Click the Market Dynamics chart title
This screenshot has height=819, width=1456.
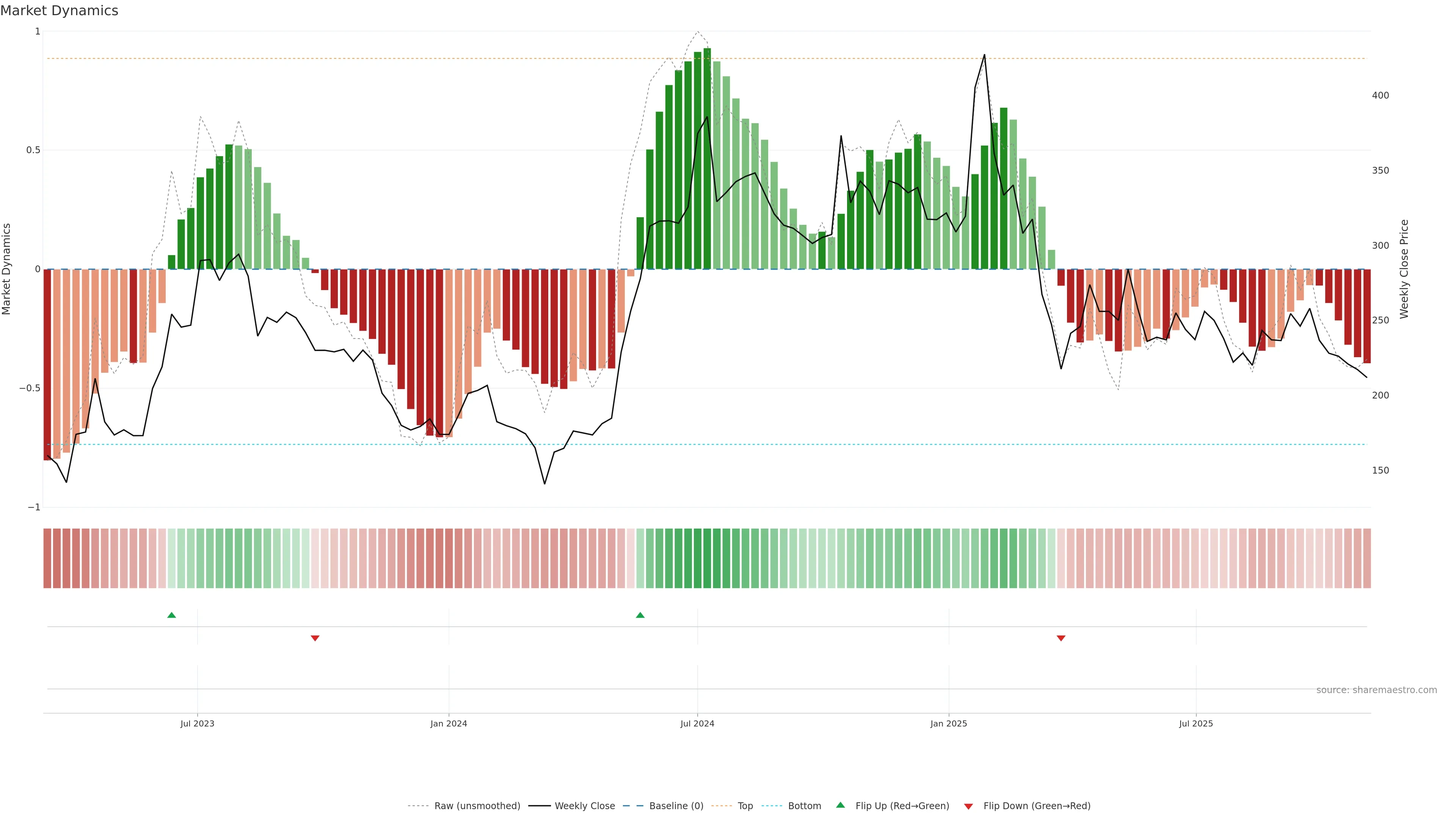[x=60, y=11]
